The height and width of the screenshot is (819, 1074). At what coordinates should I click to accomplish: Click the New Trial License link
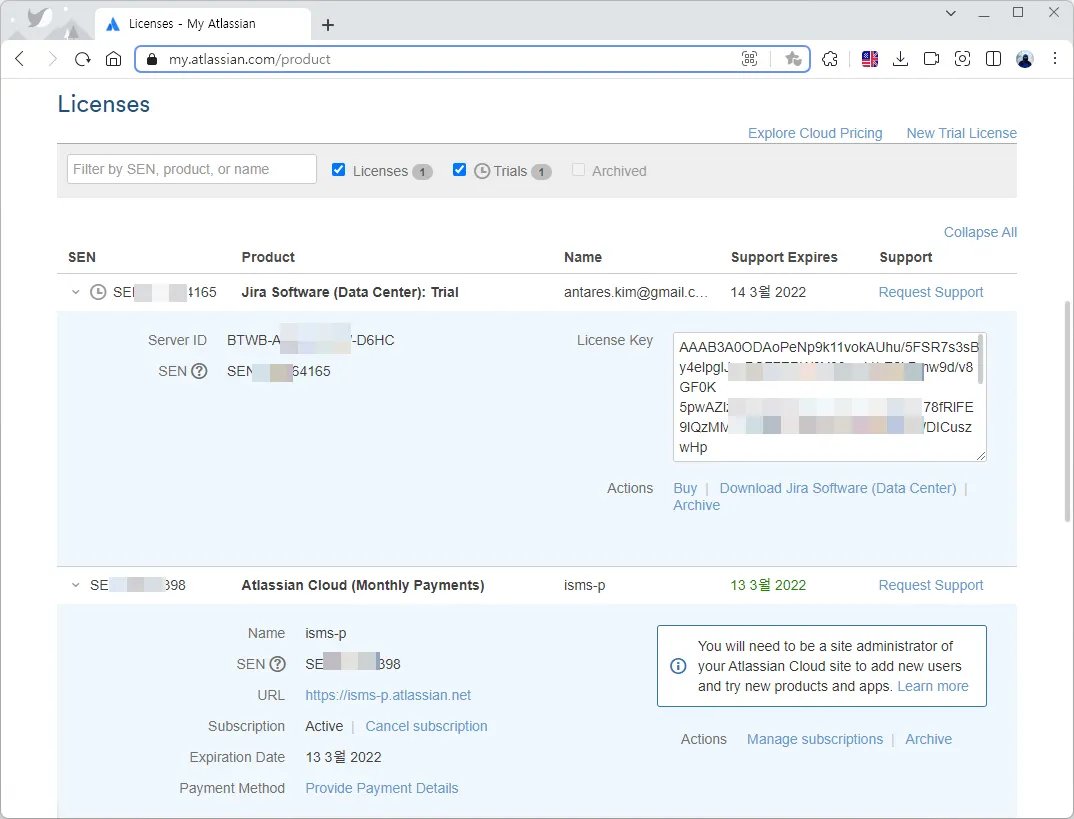coord(961,133)
